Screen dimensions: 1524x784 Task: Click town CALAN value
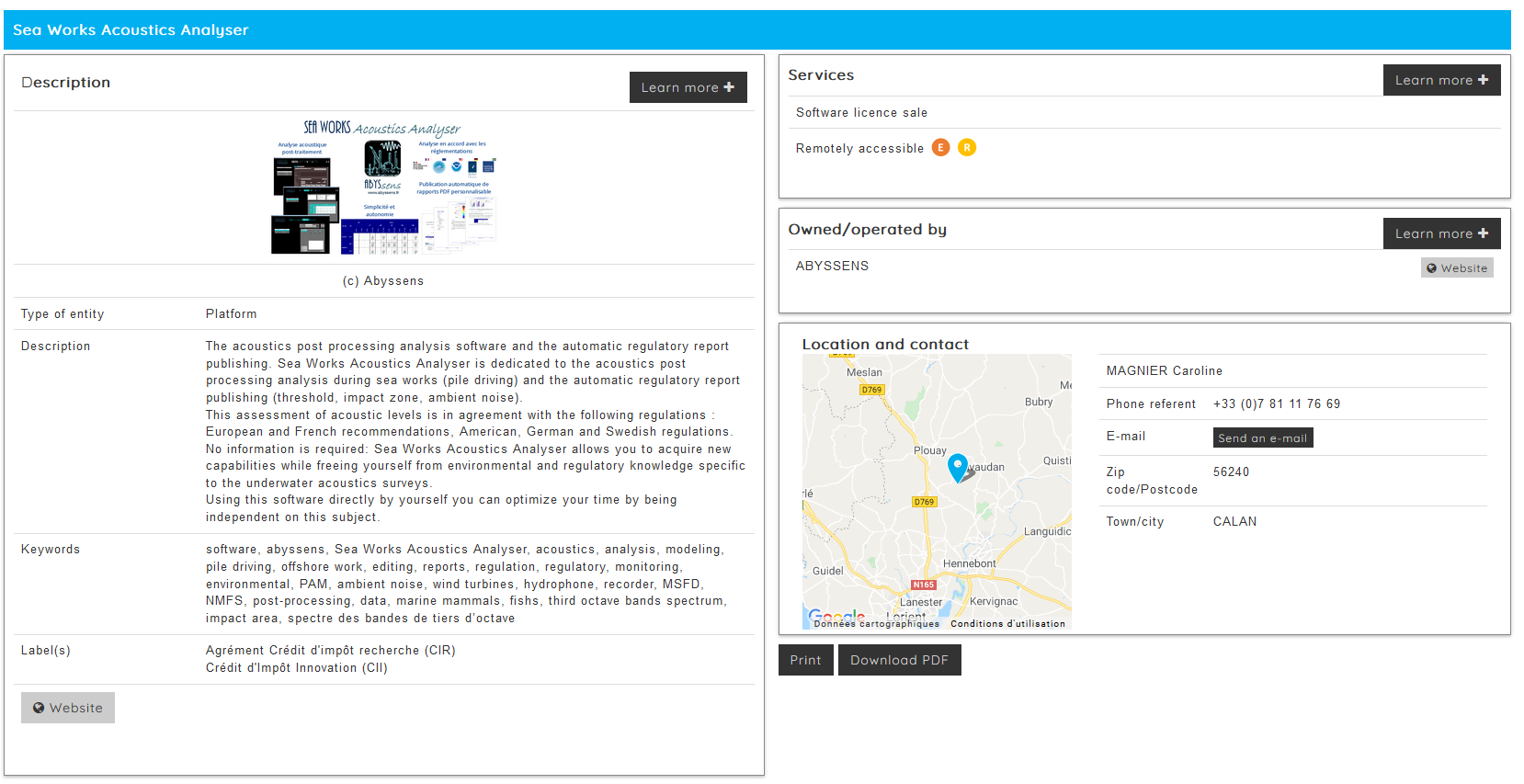coord(1234,521)
